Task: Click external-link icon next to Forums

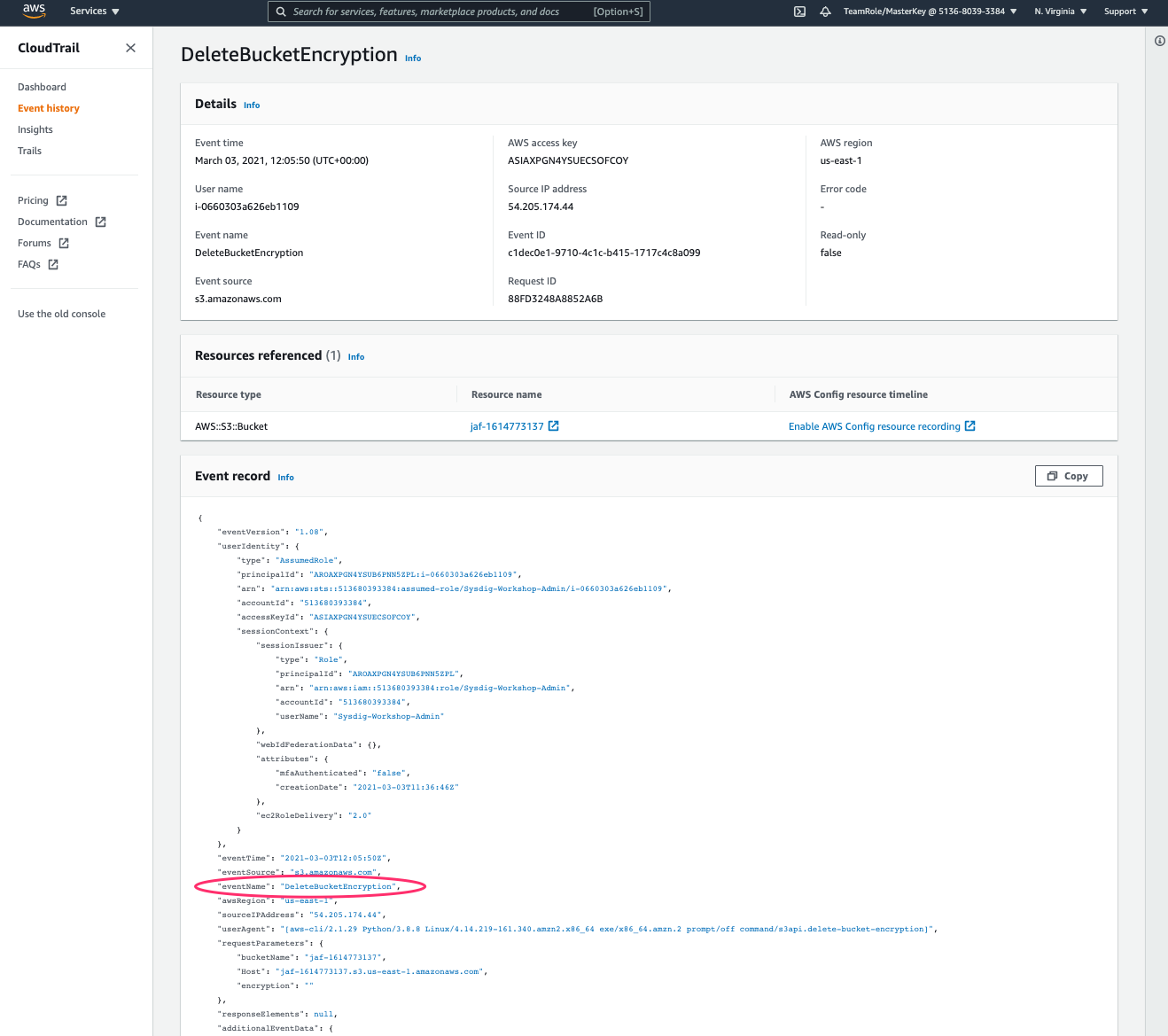Action: pos(64,243)
